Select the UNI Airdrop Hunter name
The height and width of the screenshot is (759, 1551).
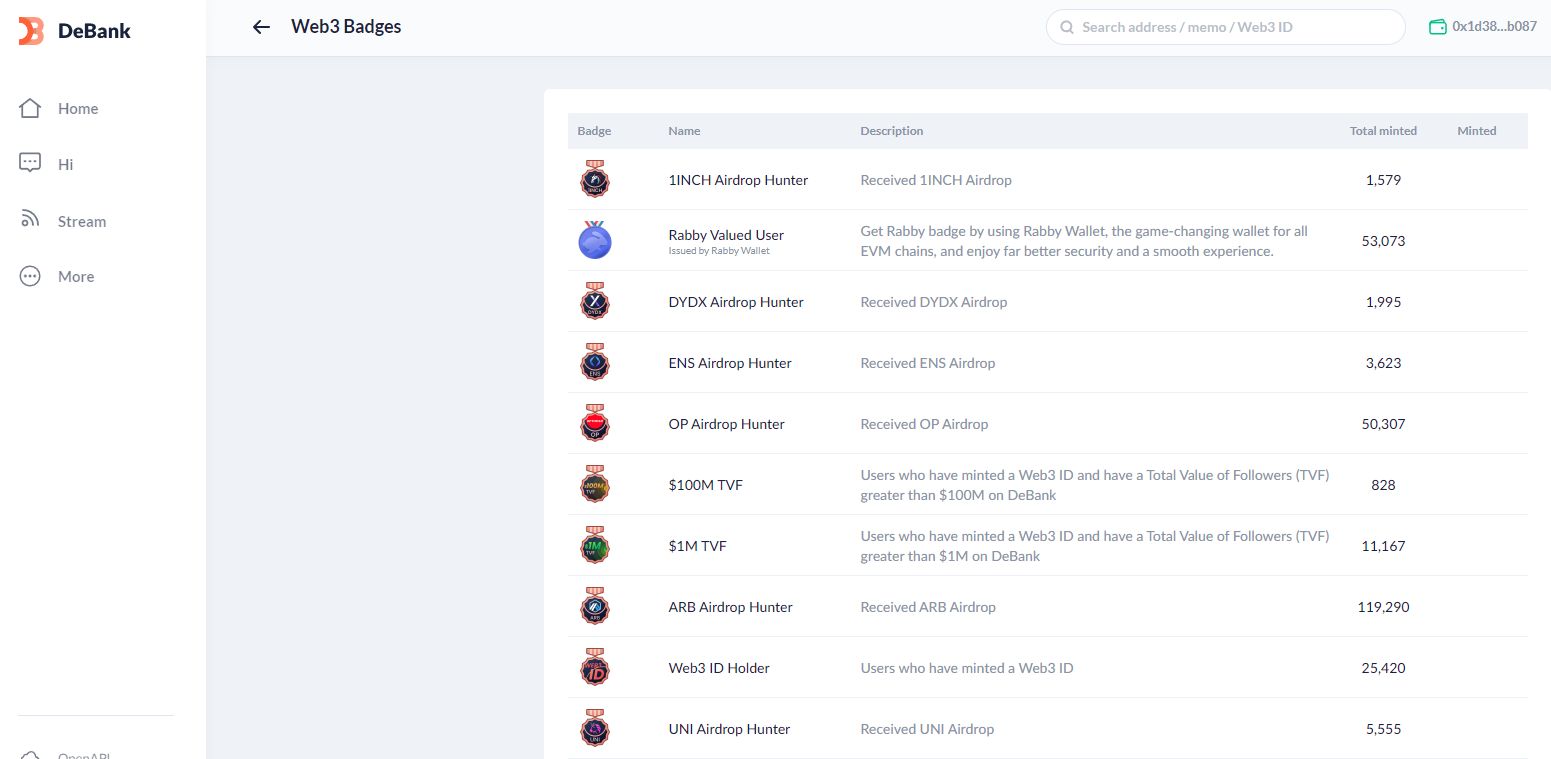click(x=729, y=729)
